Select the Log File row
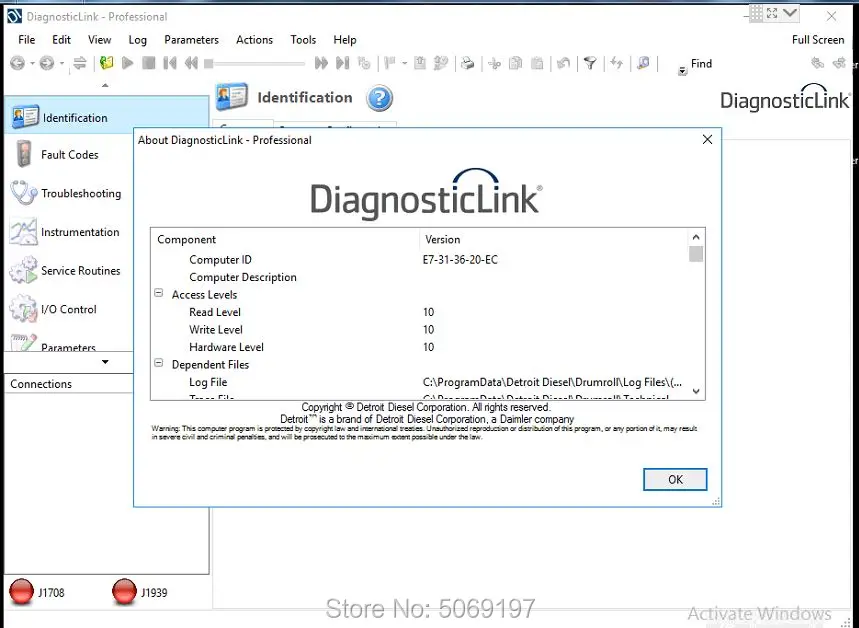Viewport: 859px width, 628px height. (419, 382)
